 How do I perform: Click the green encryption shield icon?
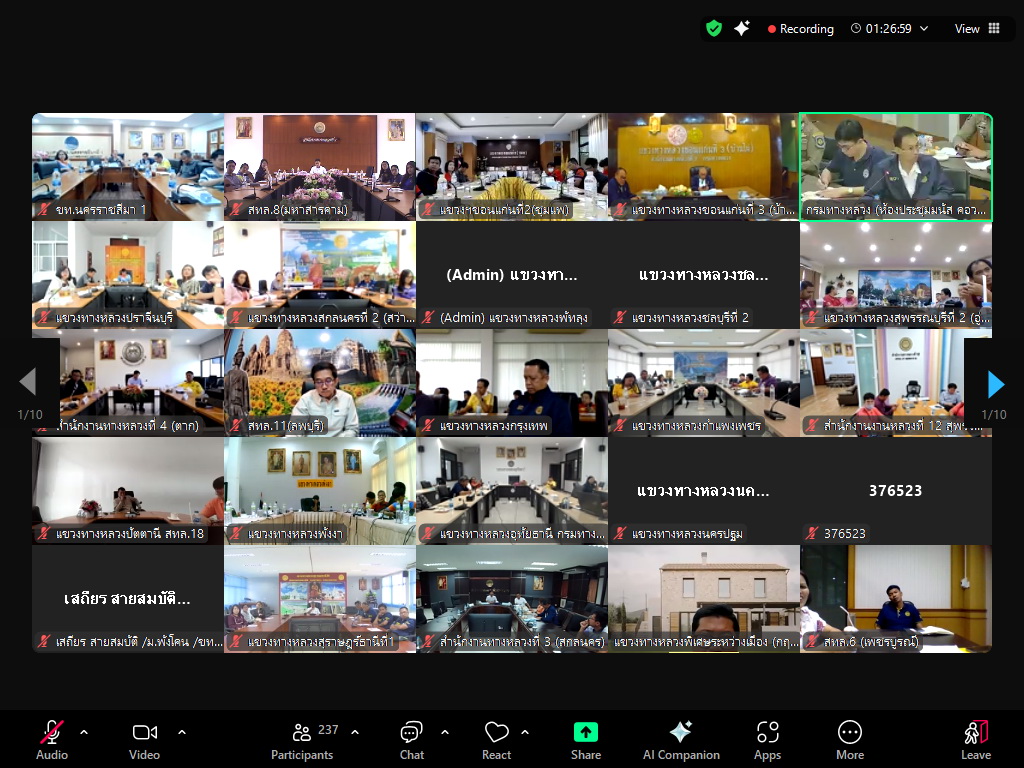[x=713, y=29]
